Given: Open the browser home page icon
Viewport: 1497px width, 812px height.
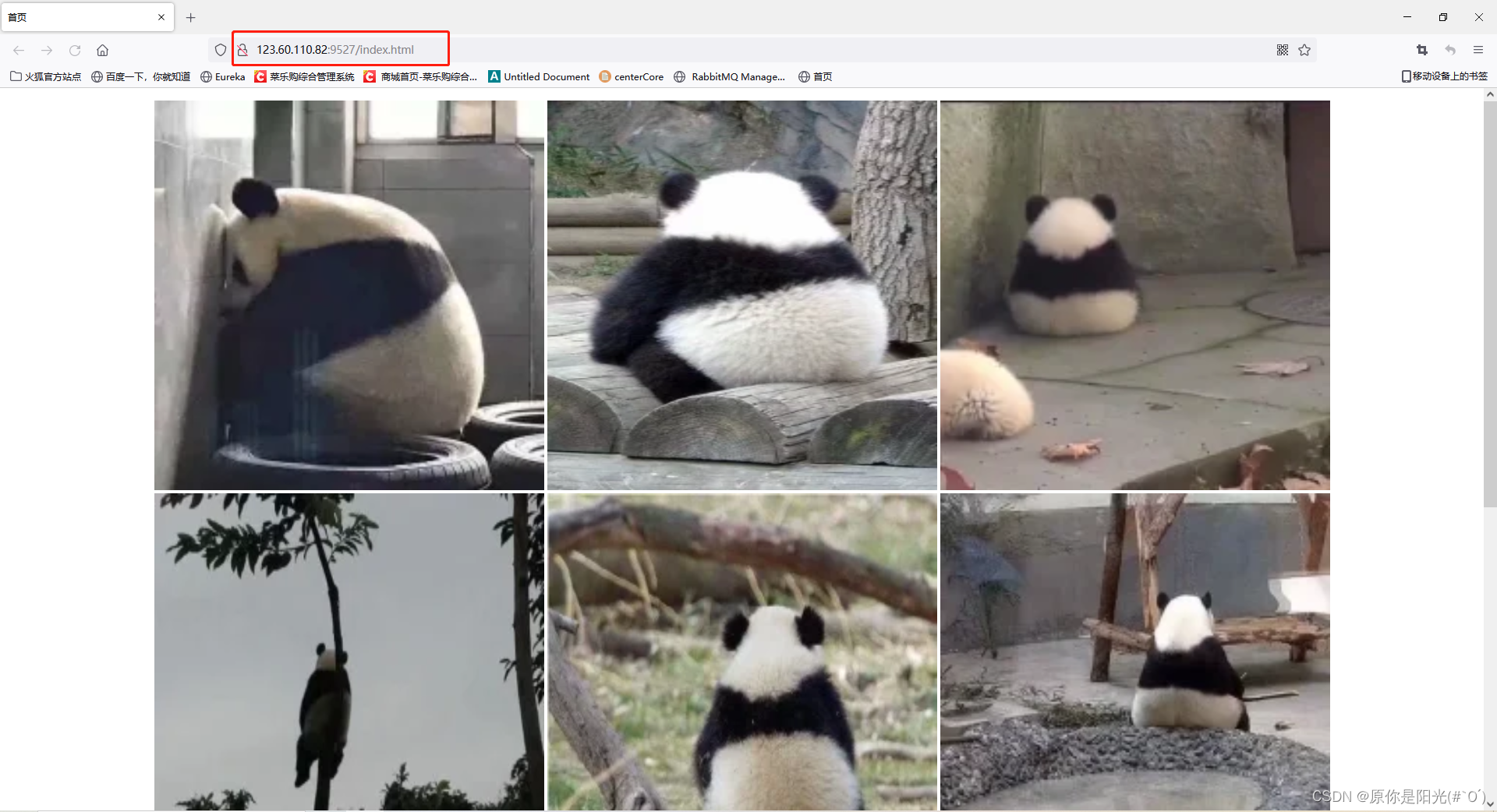Looking at the screenshot, I should (x=102, y=50).
